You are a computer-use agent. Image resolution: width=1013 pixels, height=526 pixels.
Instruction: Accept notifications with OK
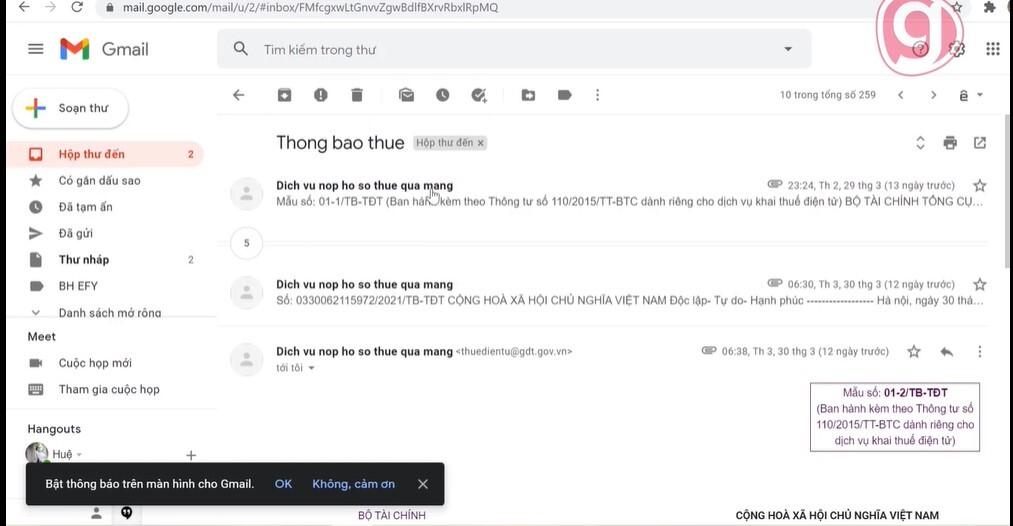283,484
